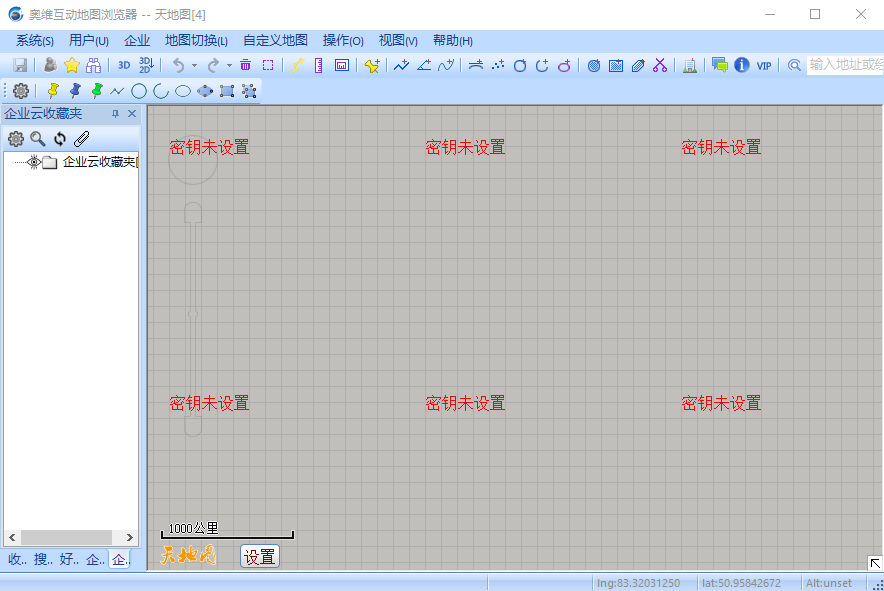Toggle the 3D/2D switch icon
884x591 pixels.
pos(146,65)
